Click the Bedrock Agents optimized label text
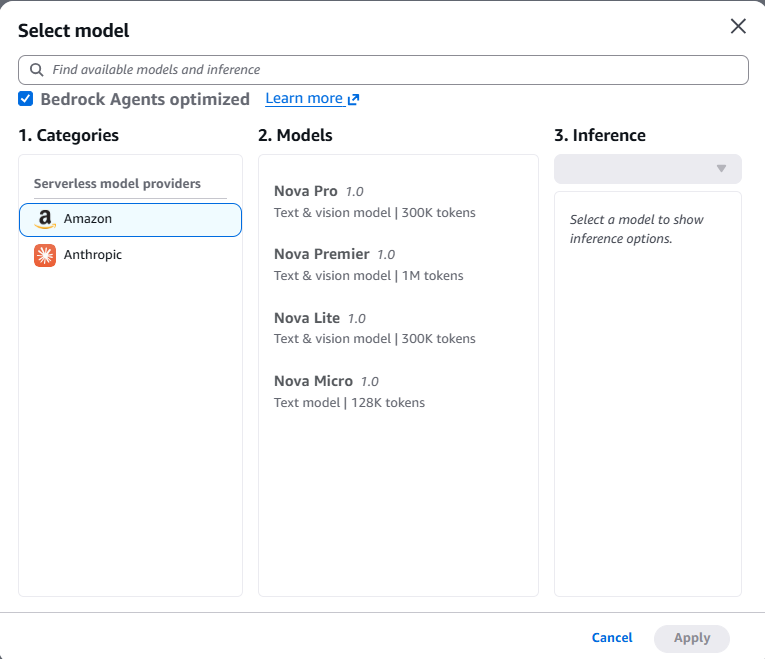This screenshot has height=659, width=765. coord(145,99)
